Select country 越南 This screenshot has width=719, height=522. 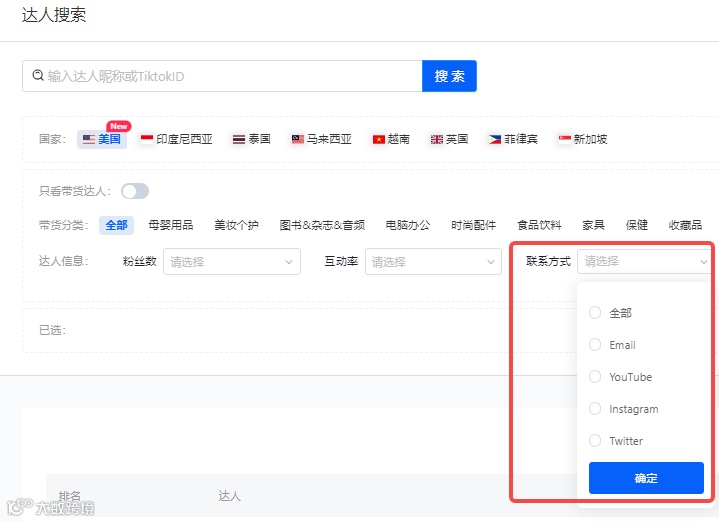coord(391,139)
